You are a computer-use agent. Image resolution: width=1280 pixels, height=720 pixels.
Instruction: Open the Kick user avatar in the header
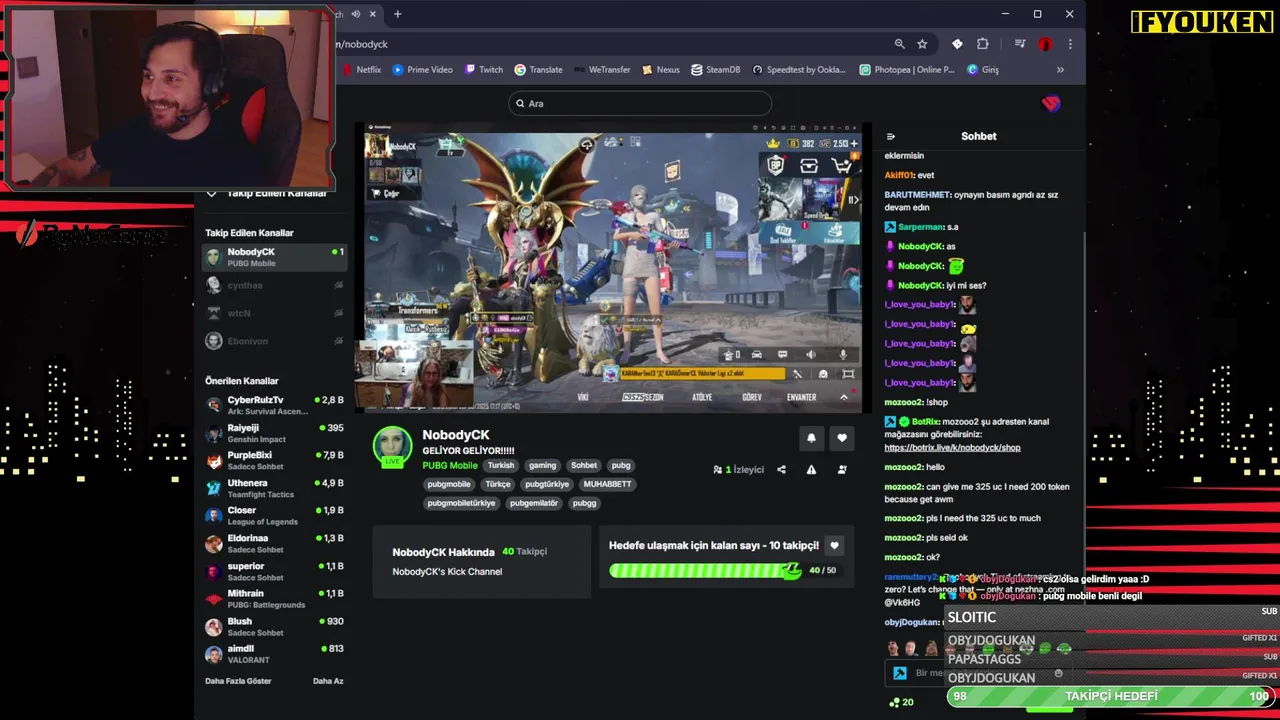coord(1051,104)
